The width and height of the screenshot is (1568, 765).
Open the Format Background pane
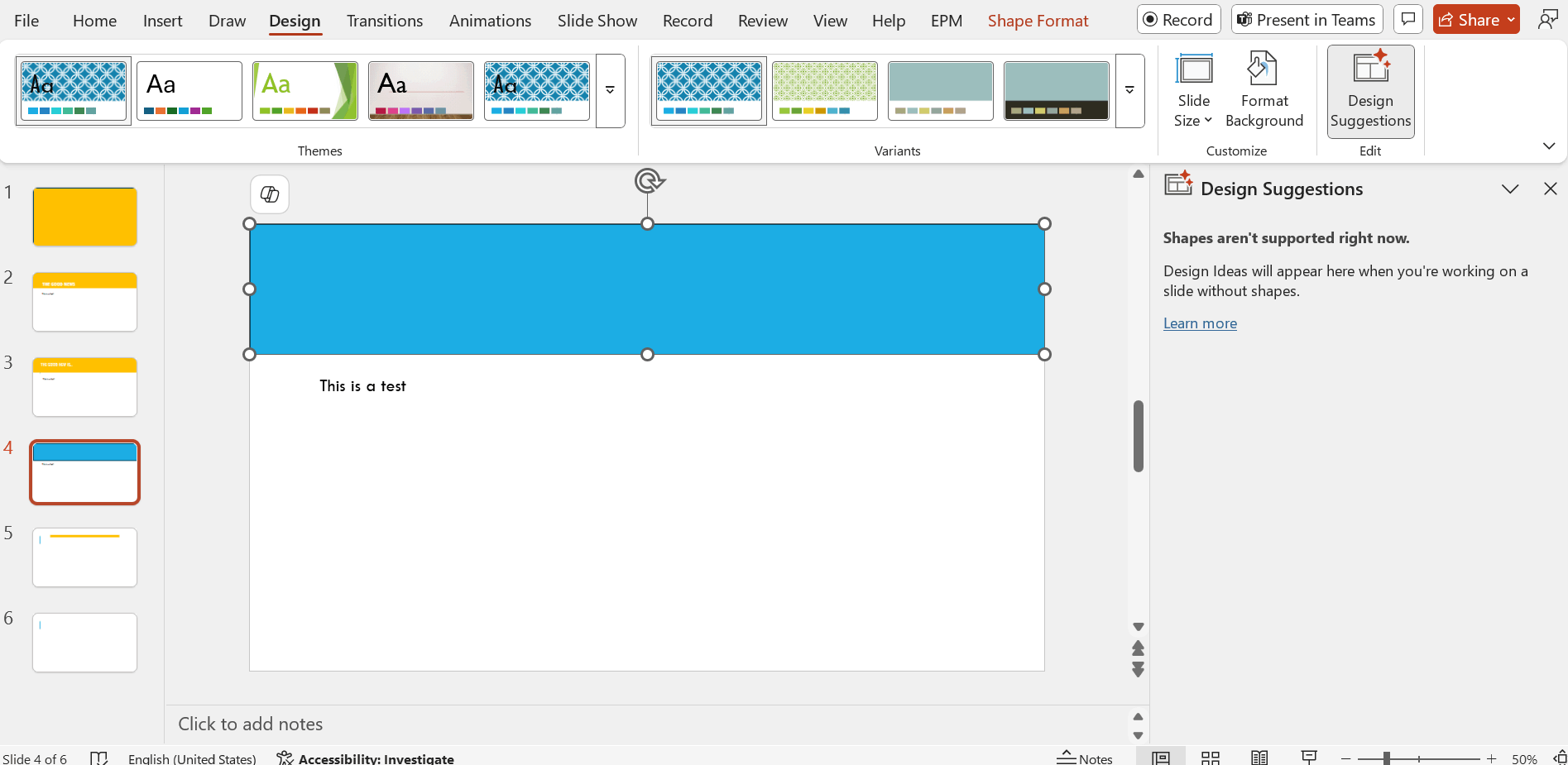(x=1264, y=91)
